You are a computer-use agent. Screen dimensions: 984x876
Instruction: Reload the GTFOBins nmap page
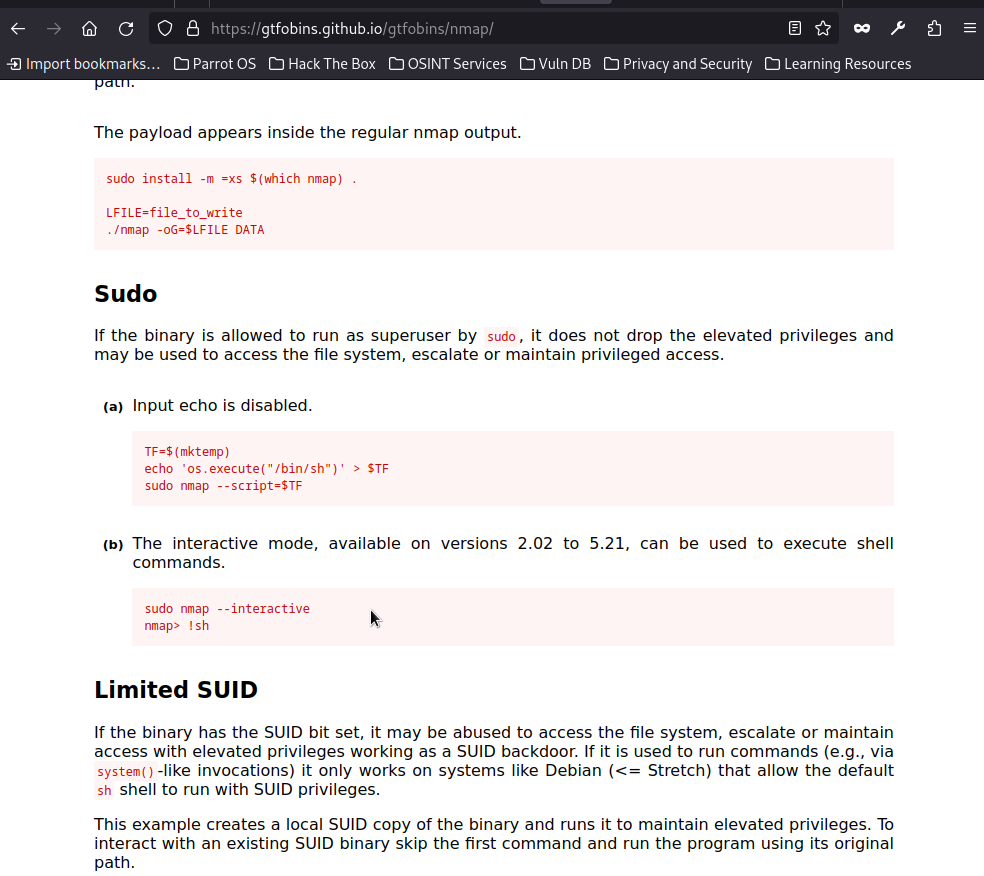(126, 29)
